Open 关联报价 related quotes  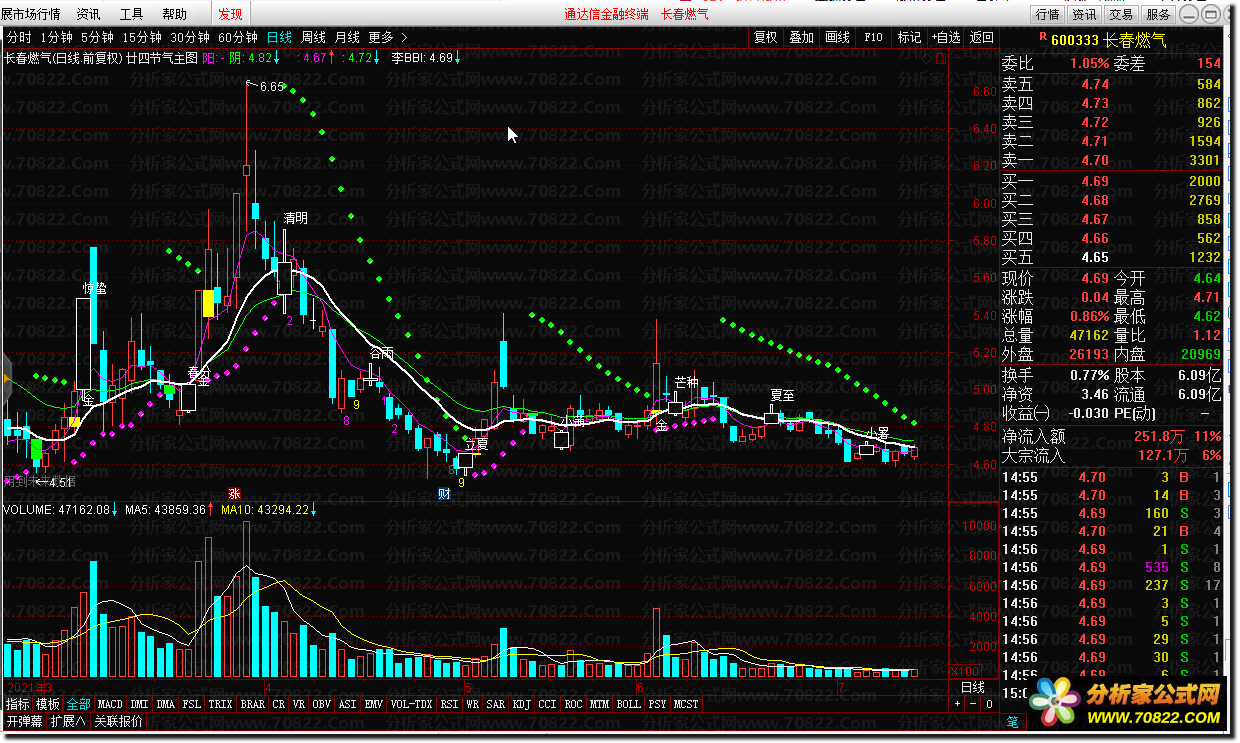119,721
